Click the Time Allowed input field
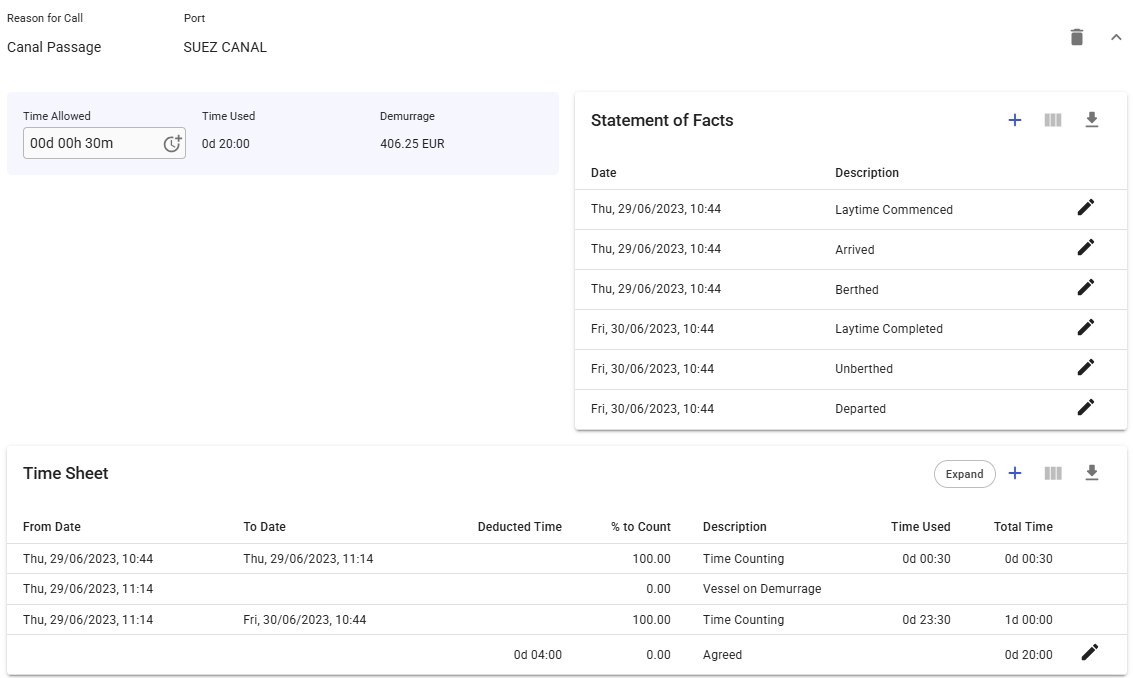Screen dimensions: 1133x678 92,143
